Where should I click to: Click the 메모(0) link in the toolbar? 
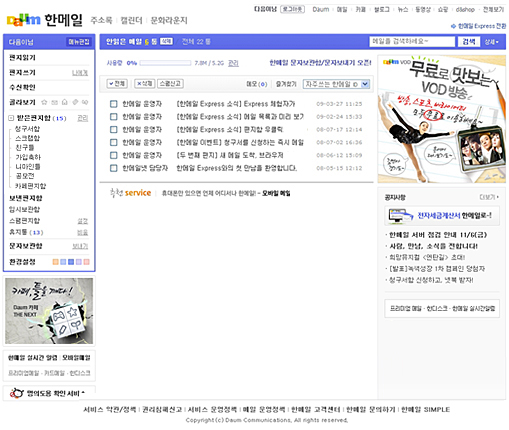257,84
